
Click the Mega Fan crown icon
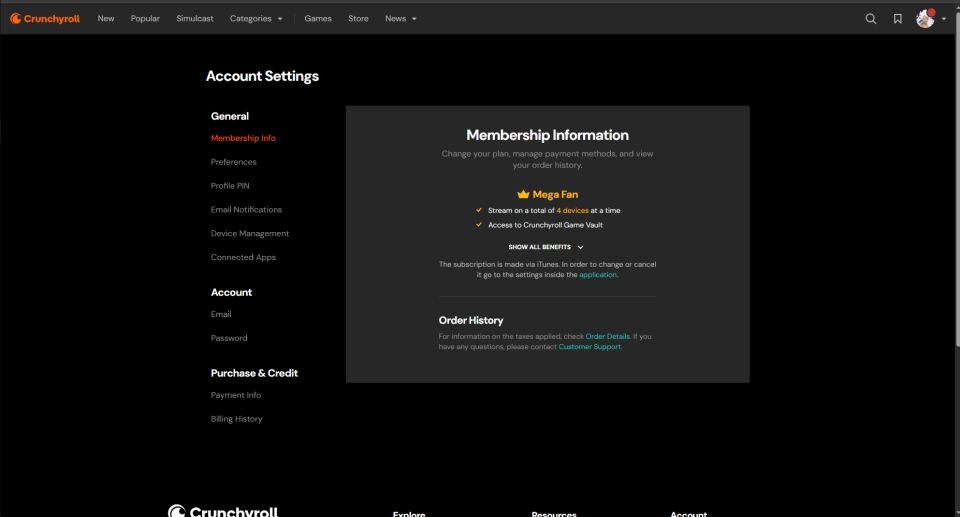[x=523, y=194]
